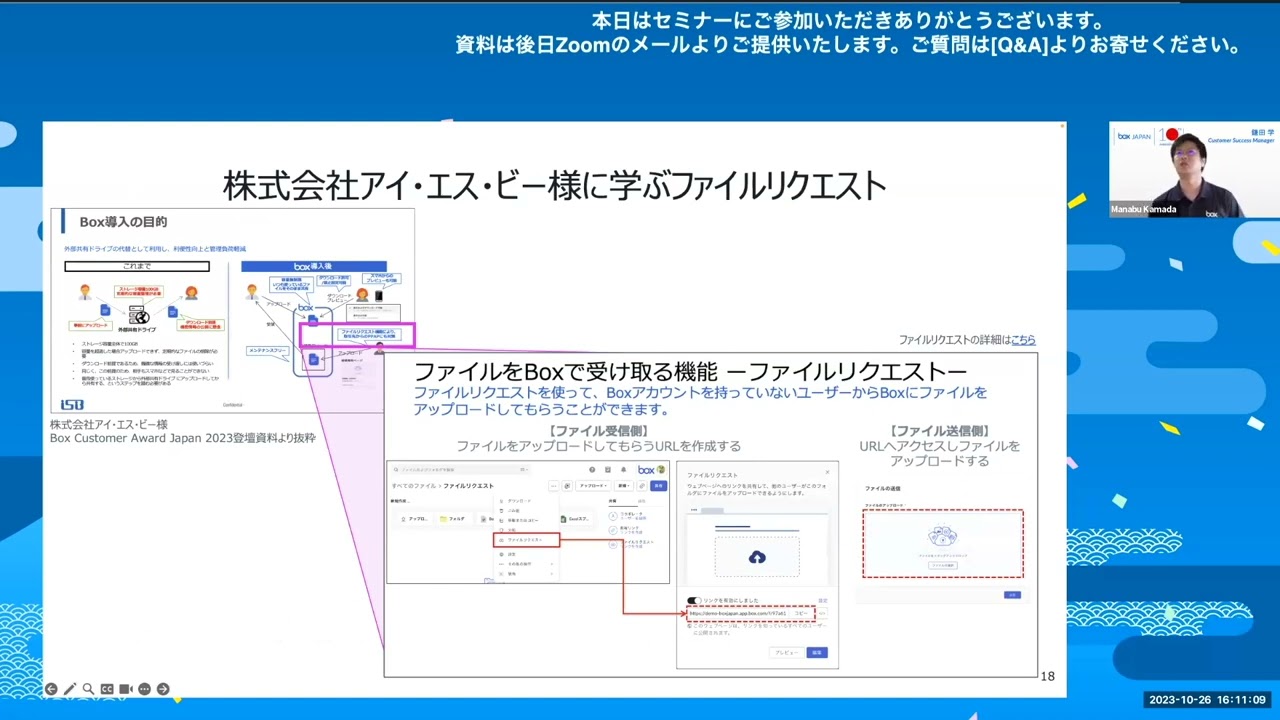
Task: Toggle the CC subtitles icon in slideshow toolbar
Action: pyautogui.click(x=107, y=689)
